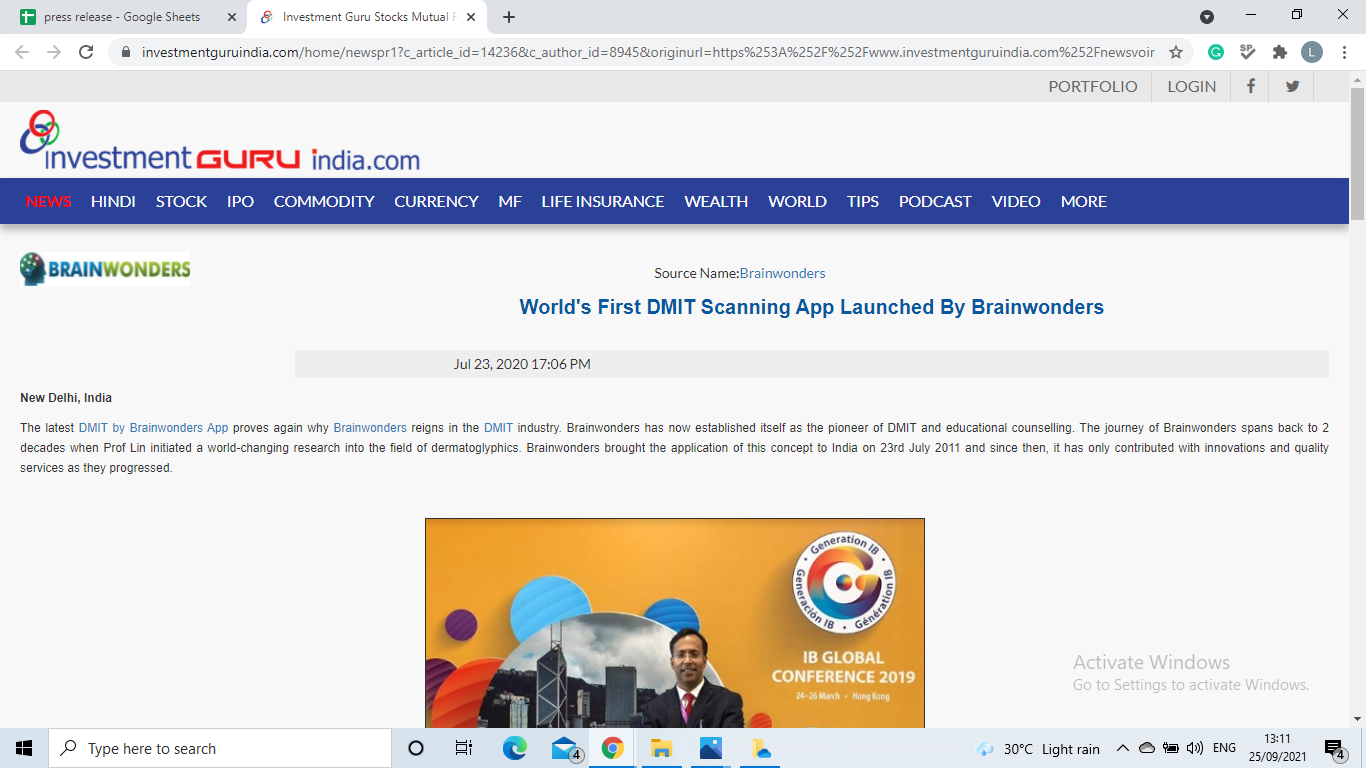Image resolution: width=1366 pixels, height=768 pixels.
Task: Click the Windows taskbar search box
Action: pyautogui.click(x=220, y=748)
